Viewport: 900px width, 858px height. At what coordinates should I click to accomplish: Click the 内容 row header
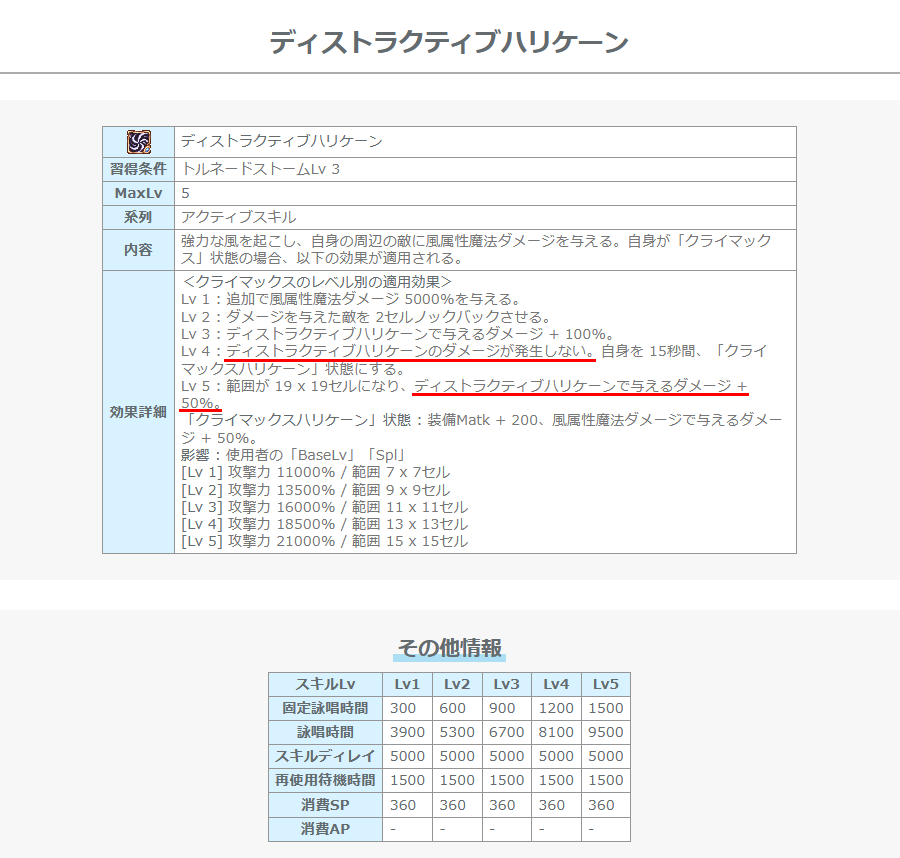(x=139, y=250)
